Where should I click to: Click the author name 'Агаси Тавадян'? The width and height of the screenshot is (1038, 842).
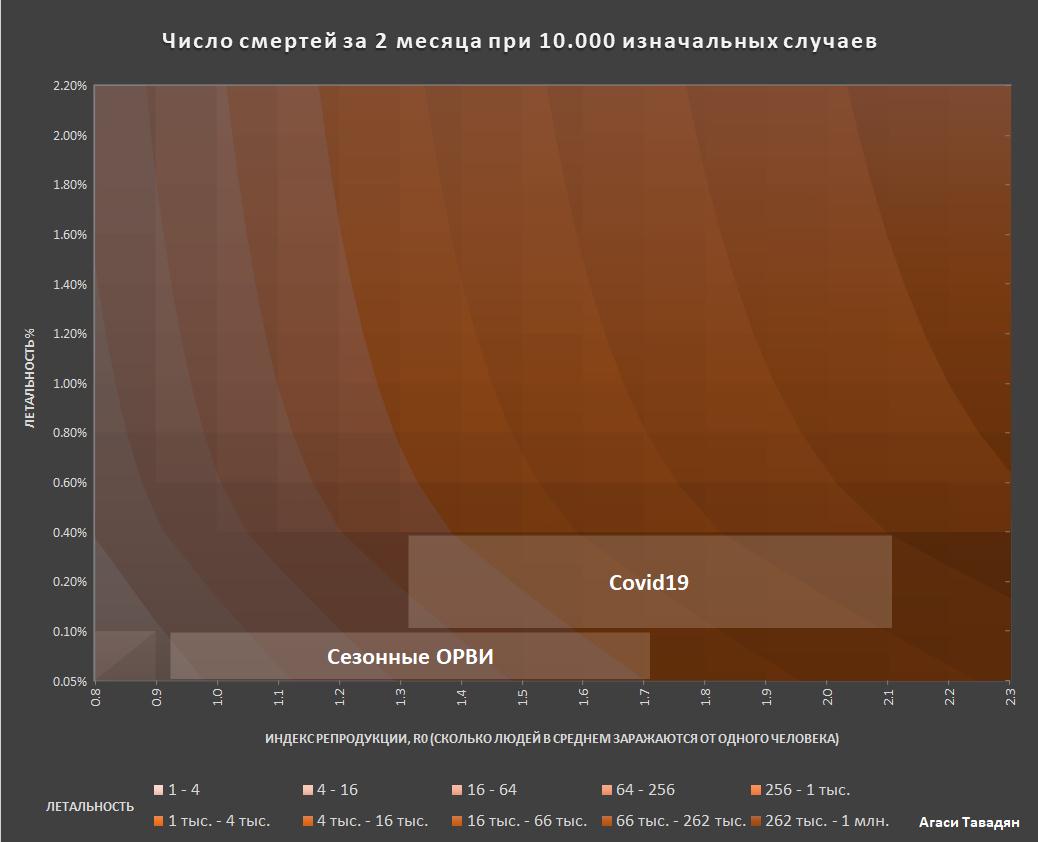[968, 822]
